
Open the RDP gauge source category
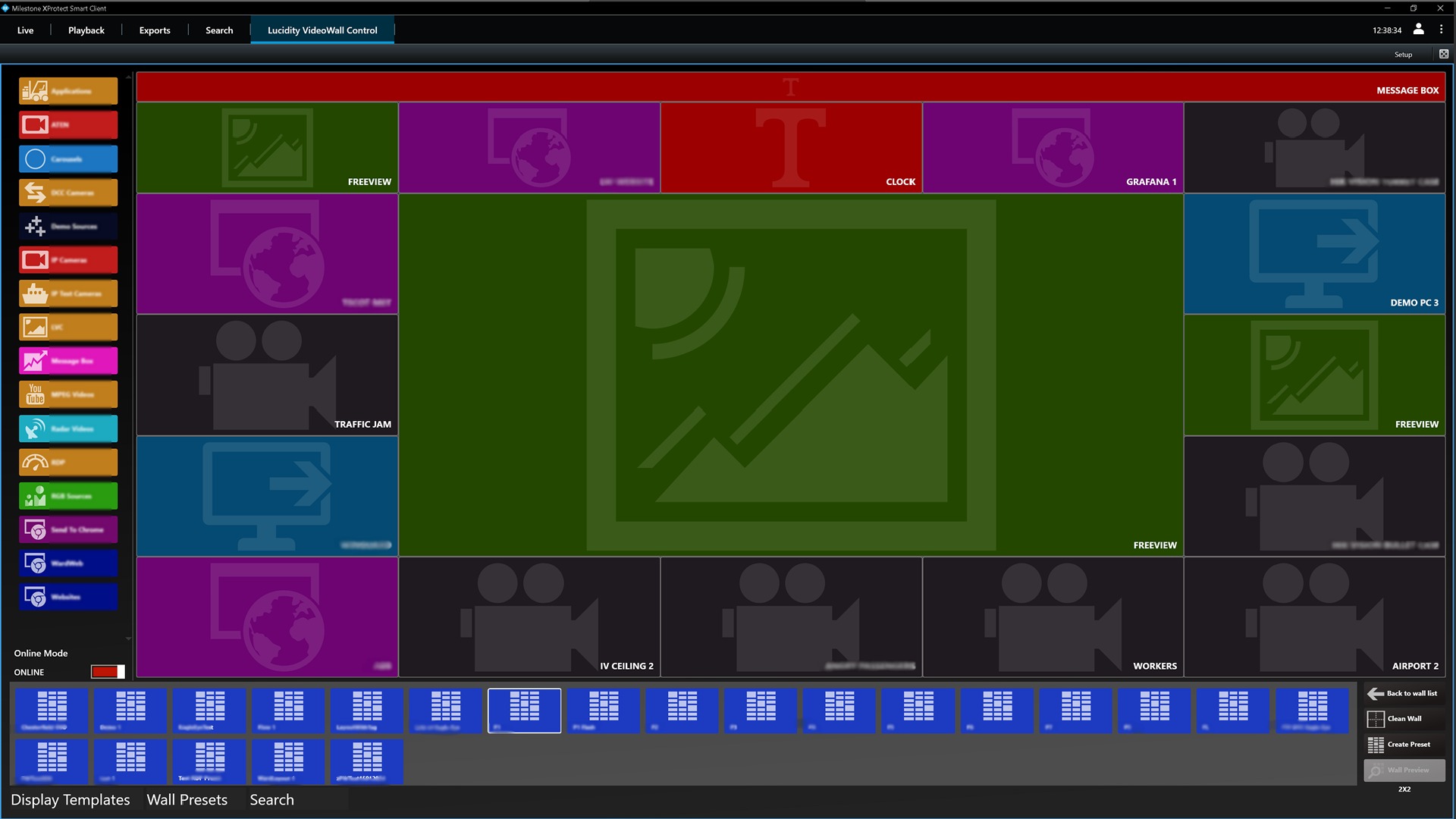click(x=68, y=462)
